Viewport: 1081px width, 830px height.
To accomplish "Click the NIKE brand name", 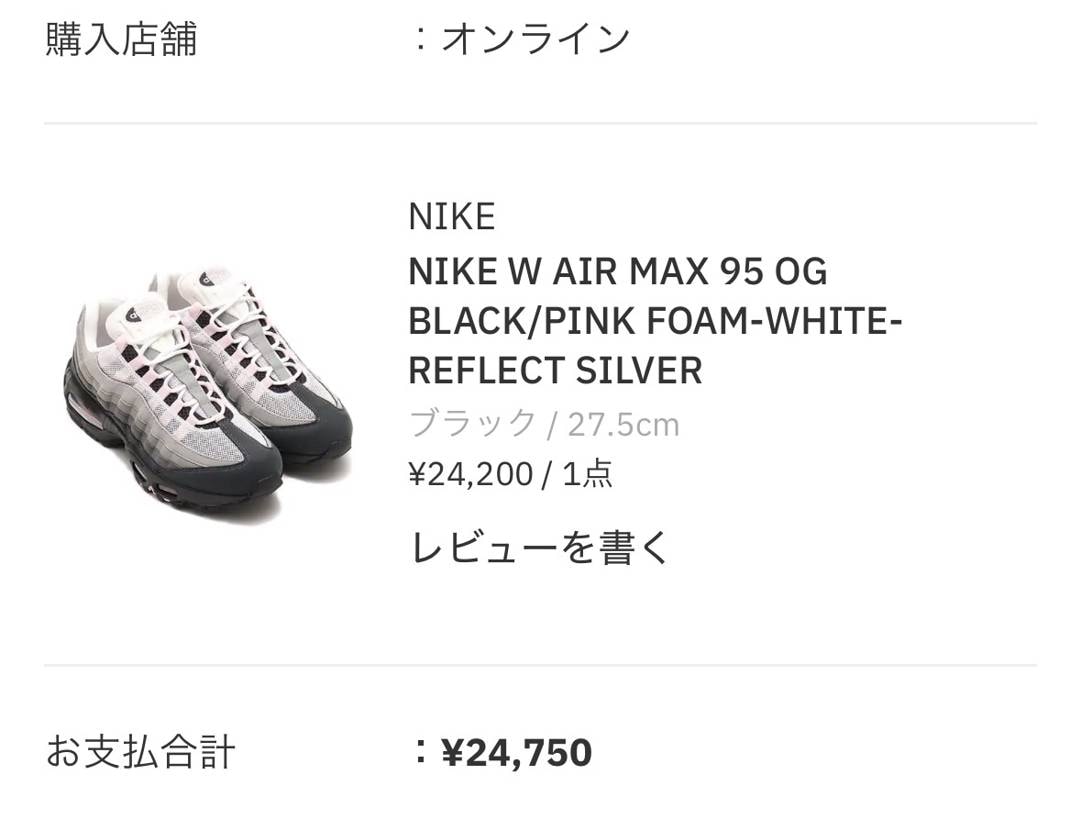I will tap(450, 216).
